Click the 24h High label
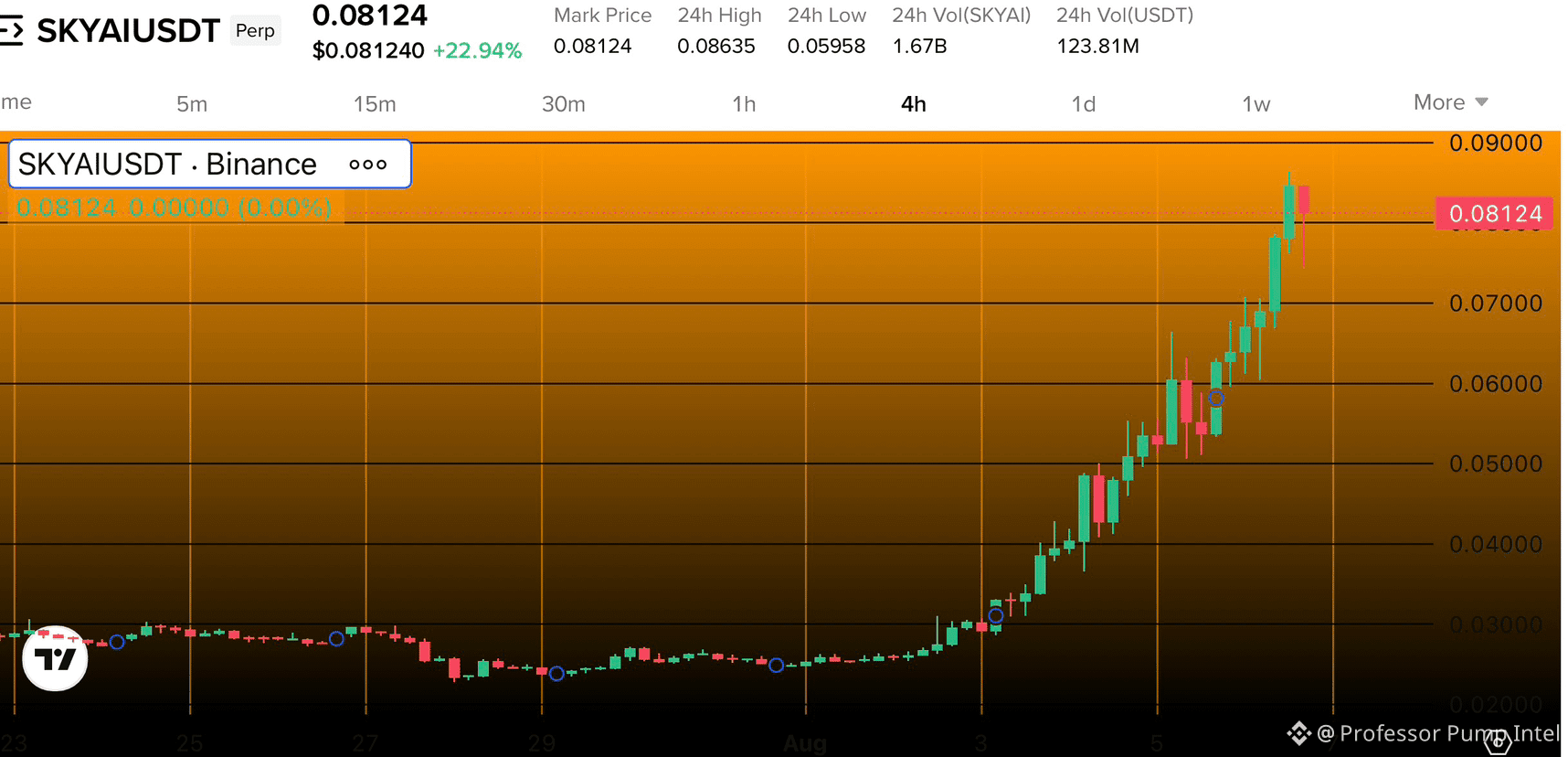The height and width of the screenshot is (757, 1568). point(720,16)
